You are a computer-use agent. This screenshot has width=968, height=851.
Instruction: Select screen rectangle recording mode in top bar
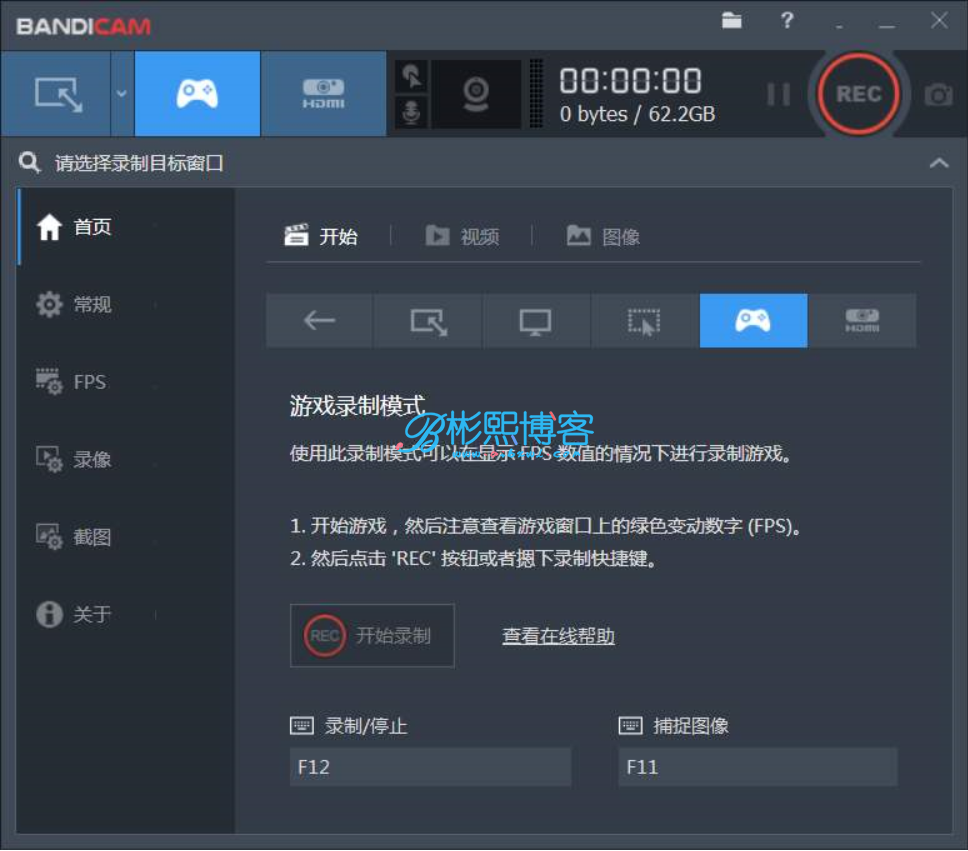point(56,94)
